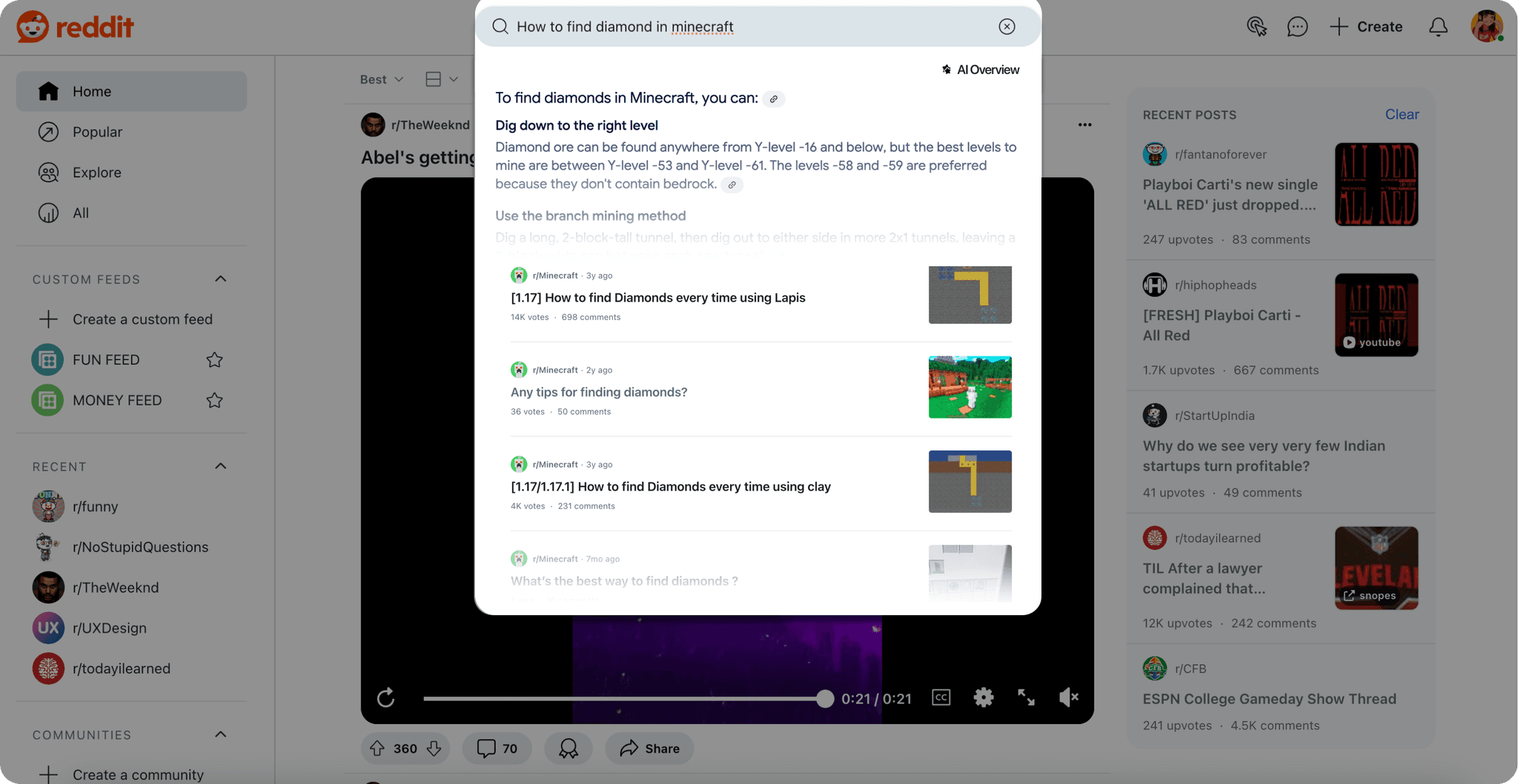This screenshot has width=1518, height=784.
Task: Collapse the Recent section
Action: pos(220,467)
